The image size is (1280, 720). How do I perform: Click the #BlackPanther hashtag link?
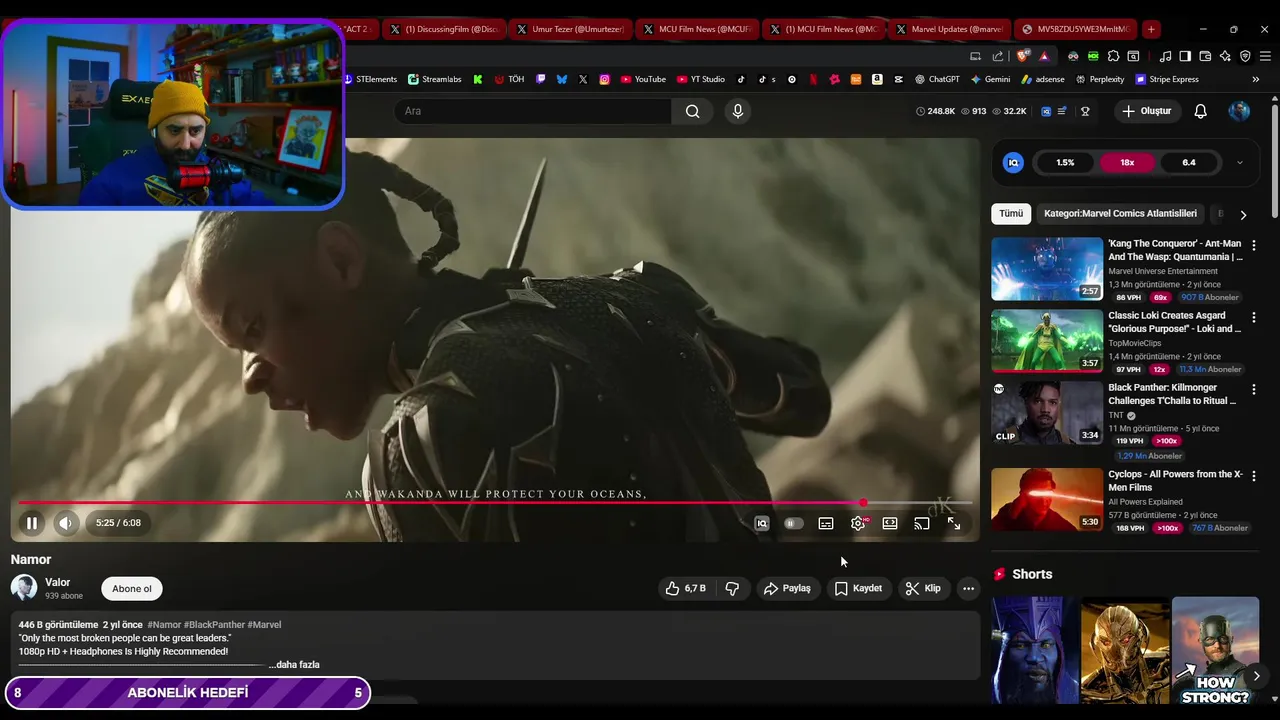215,625
